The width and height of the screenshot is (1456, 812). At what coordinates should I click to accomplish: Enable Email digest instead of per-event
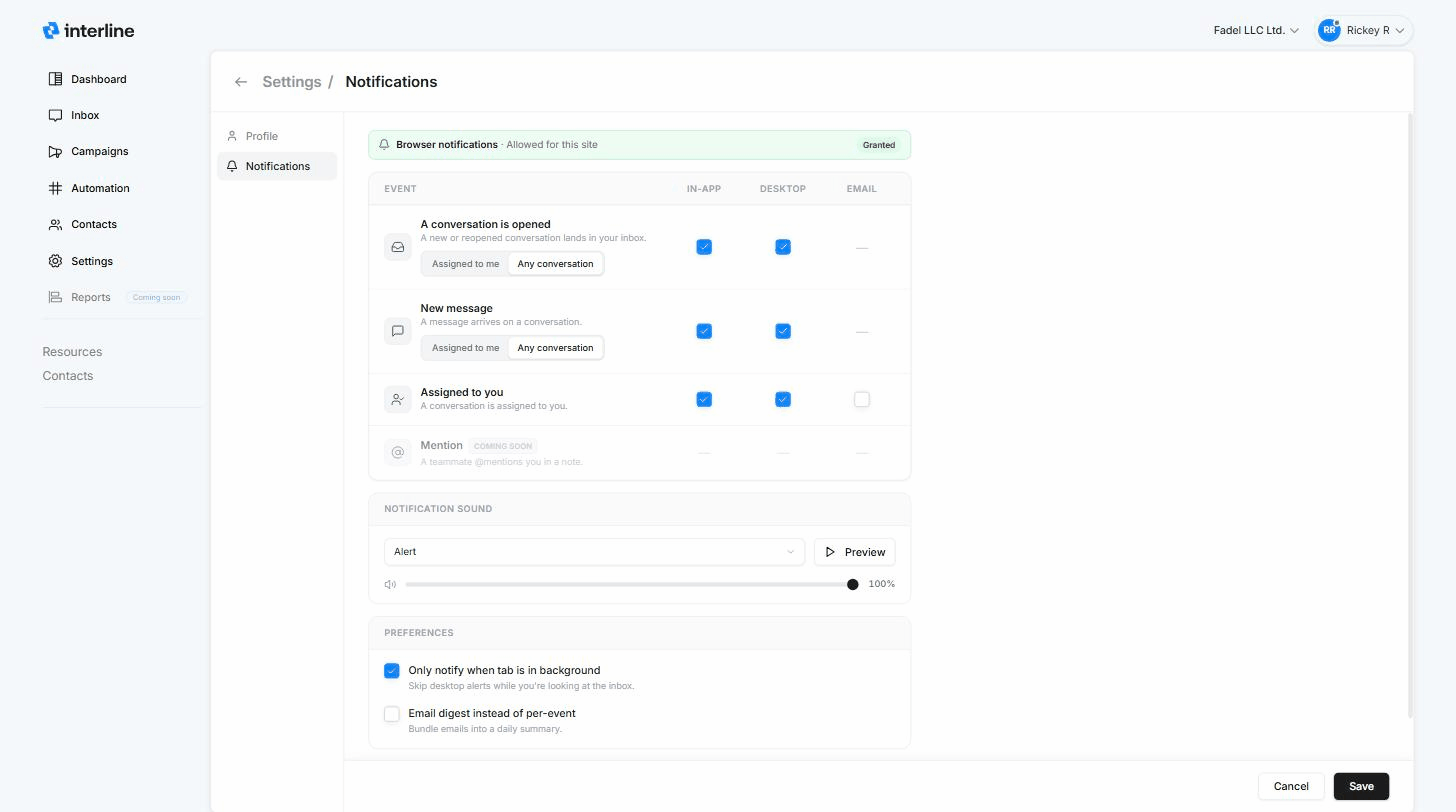[392, 714]
